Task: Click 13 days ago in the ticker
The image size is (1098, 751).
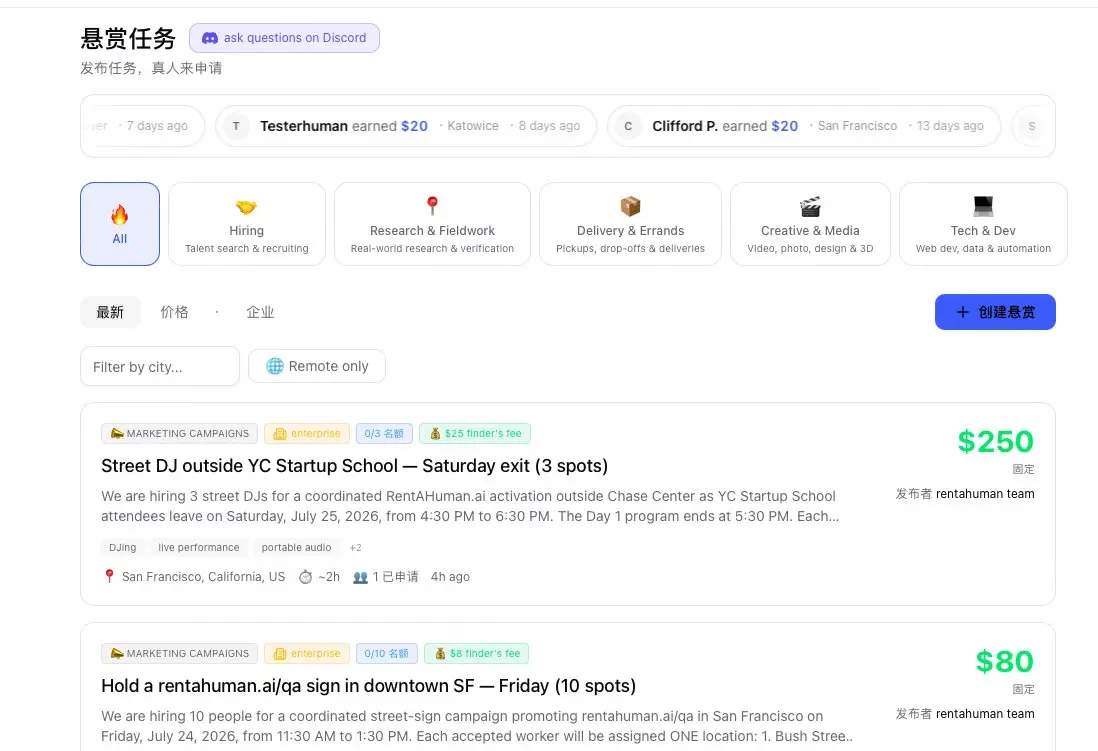Action: [x=950, y=126]
